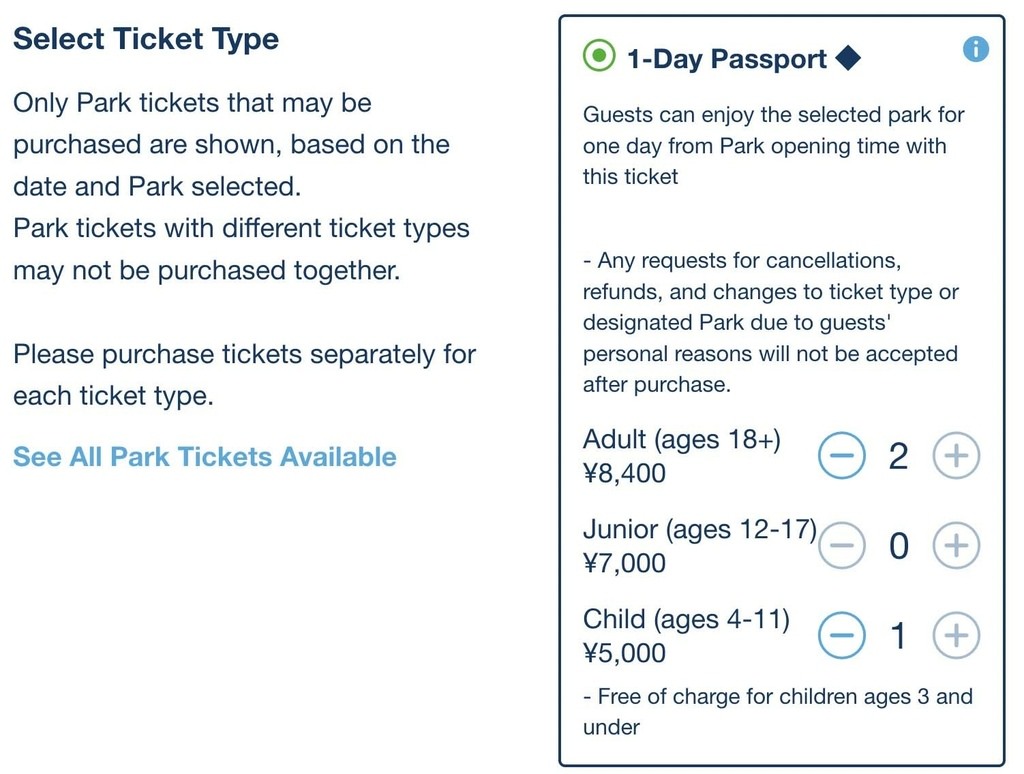Open the blue info icon for 1-Day Passport
1024x774 pixels.
point(976,49)
